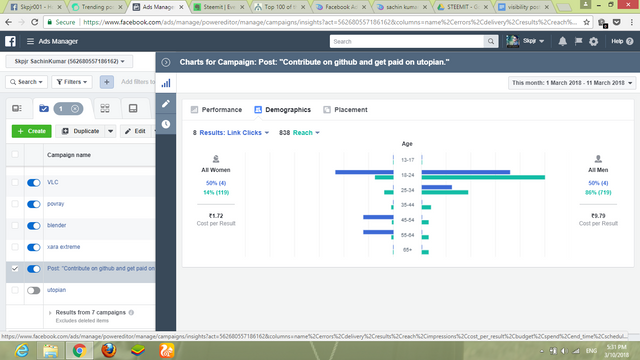Open the flag pages icon
Viewport: 640px width, 360px height.
click(578, 41)
